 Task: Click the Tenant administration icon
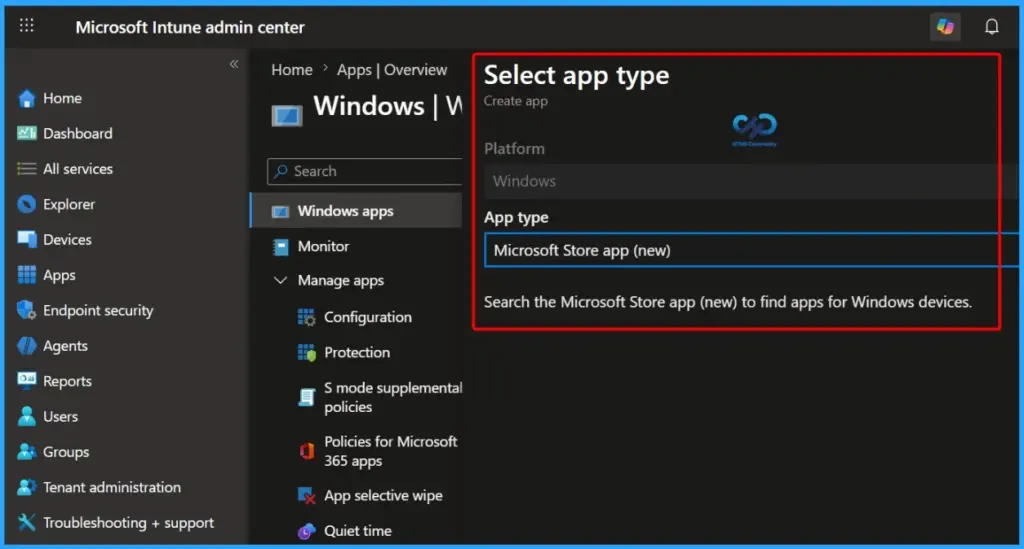pyautogui.click(x=27, y=487)
